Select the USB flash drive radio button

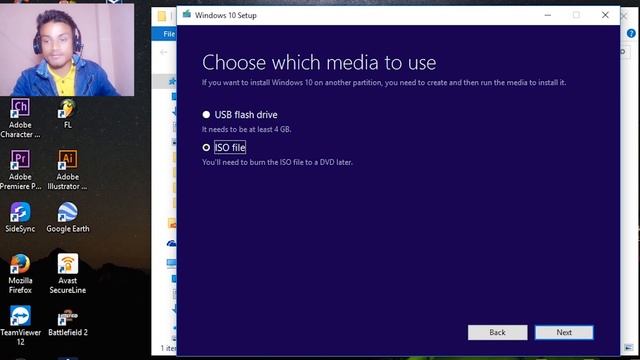[x=206, y=115]
